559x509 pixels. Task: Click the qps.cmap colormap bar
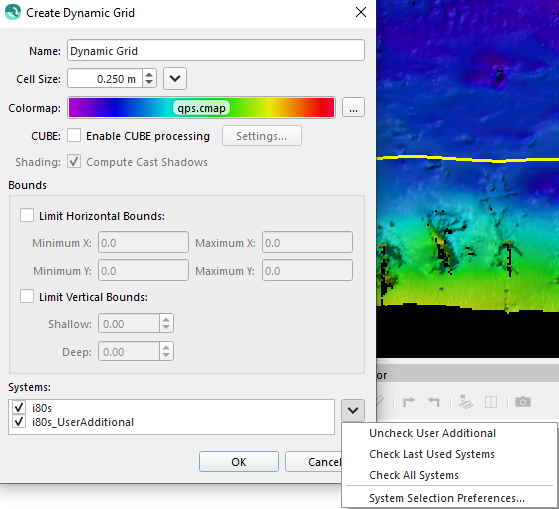tap(201, 107)
